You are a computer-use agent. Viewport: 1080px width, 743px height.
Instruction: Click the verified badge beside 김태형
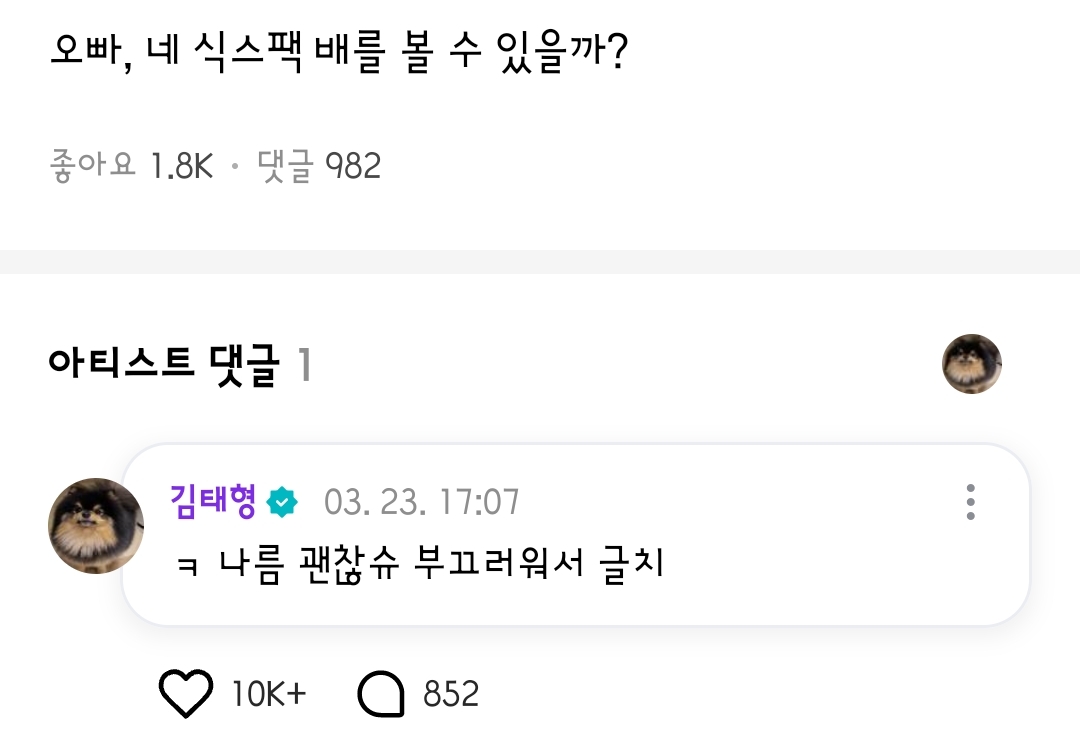click(282, 502)
